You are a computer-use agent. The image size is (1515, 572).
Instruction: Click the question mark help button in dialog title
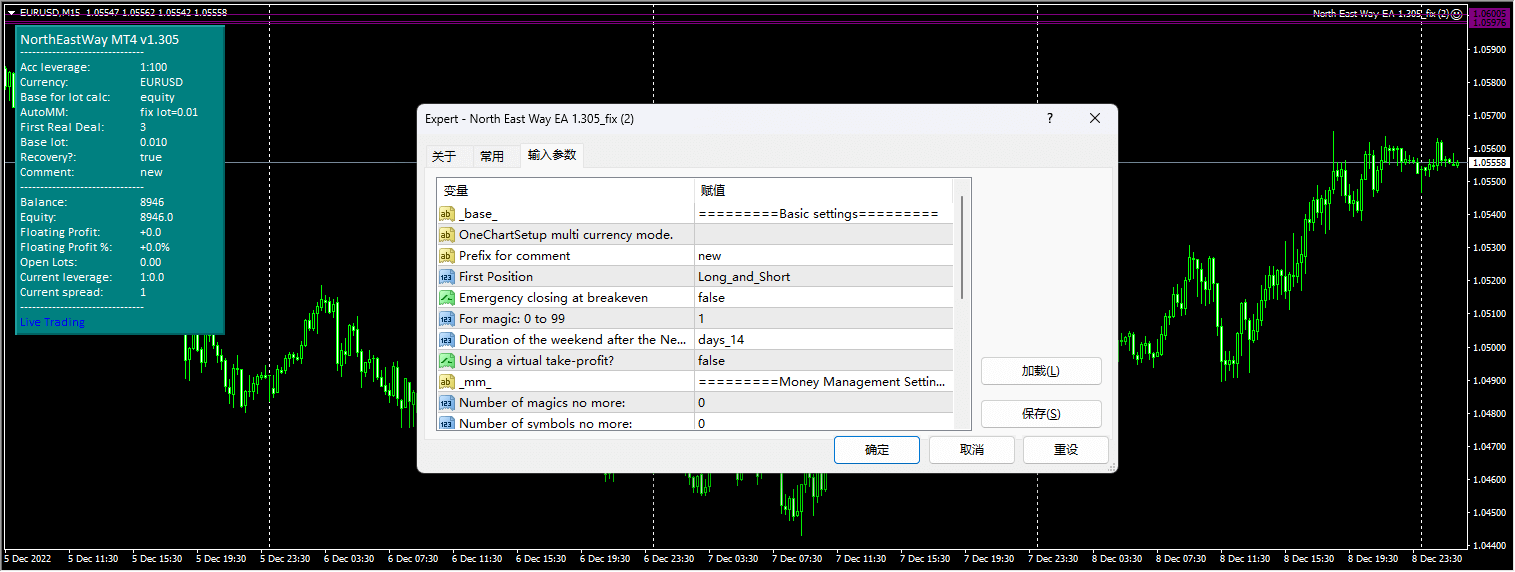[1049, 119]
